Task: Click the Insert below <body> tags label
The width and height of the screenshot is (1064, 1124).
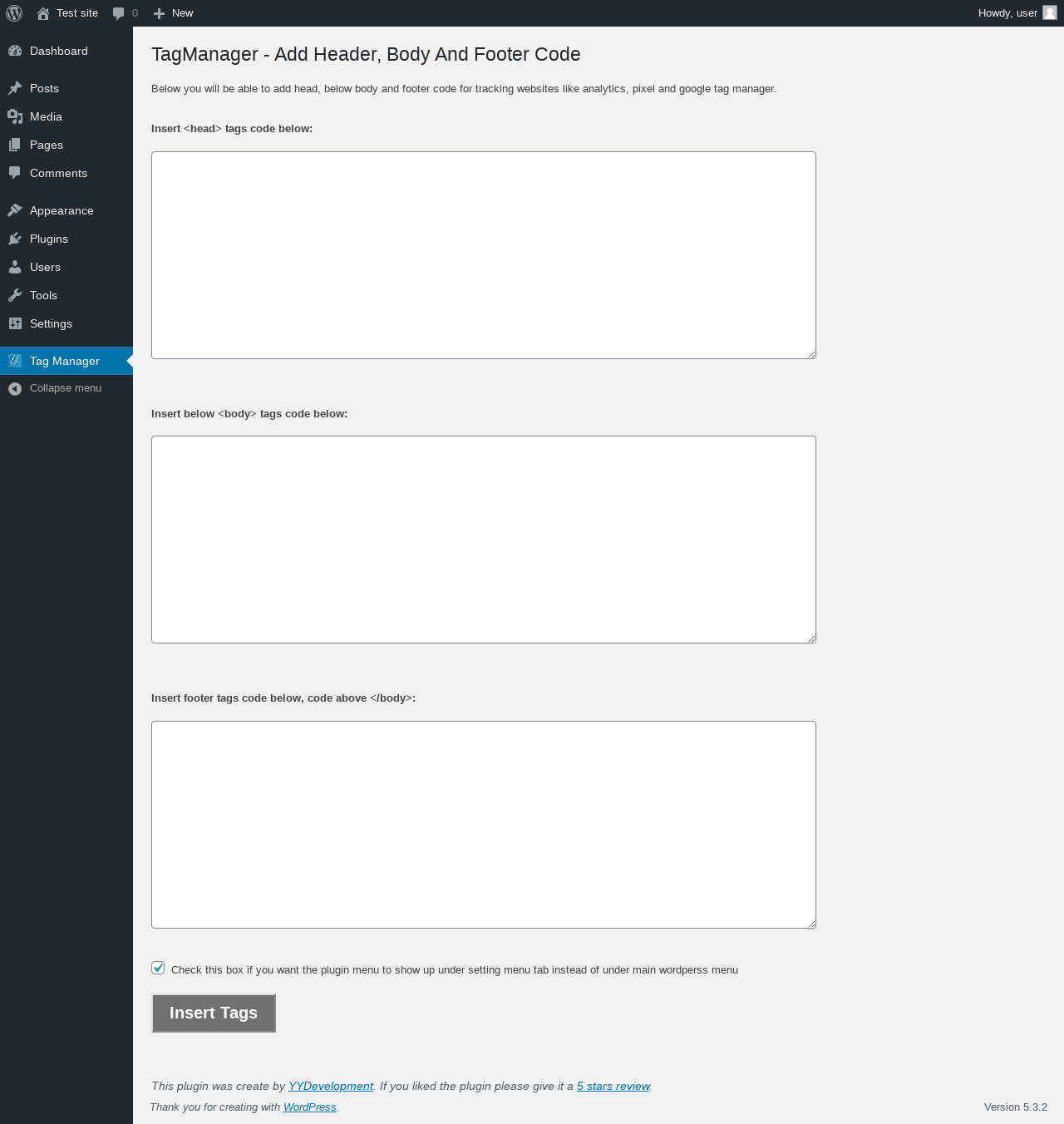Action: pyautogui.click(x=249, y=414)
